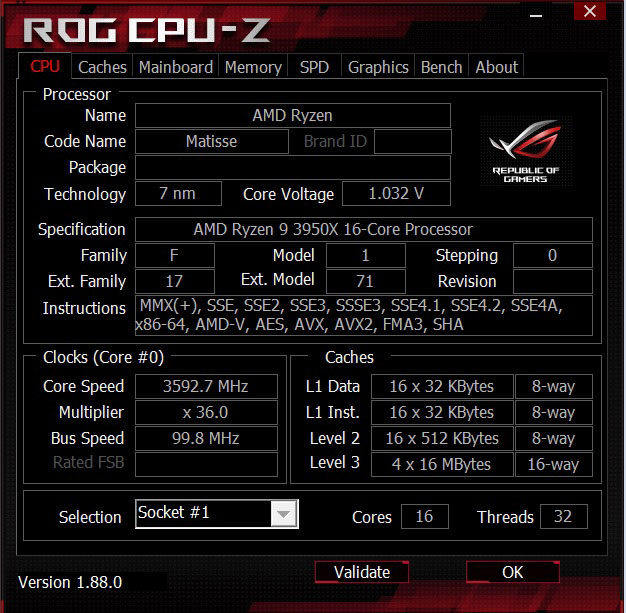Go to the Memory tab

[253, 67]
